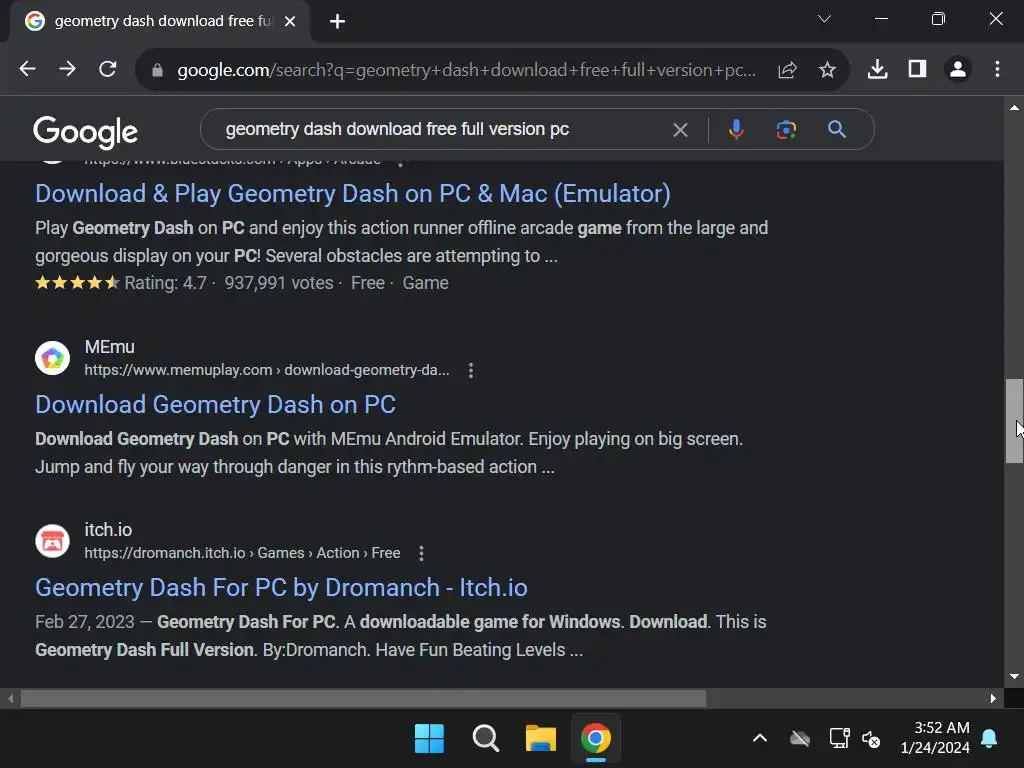This screenshot has height=768, width=1024.
Task: Click the MEmu site name
Action: [110, 347]
